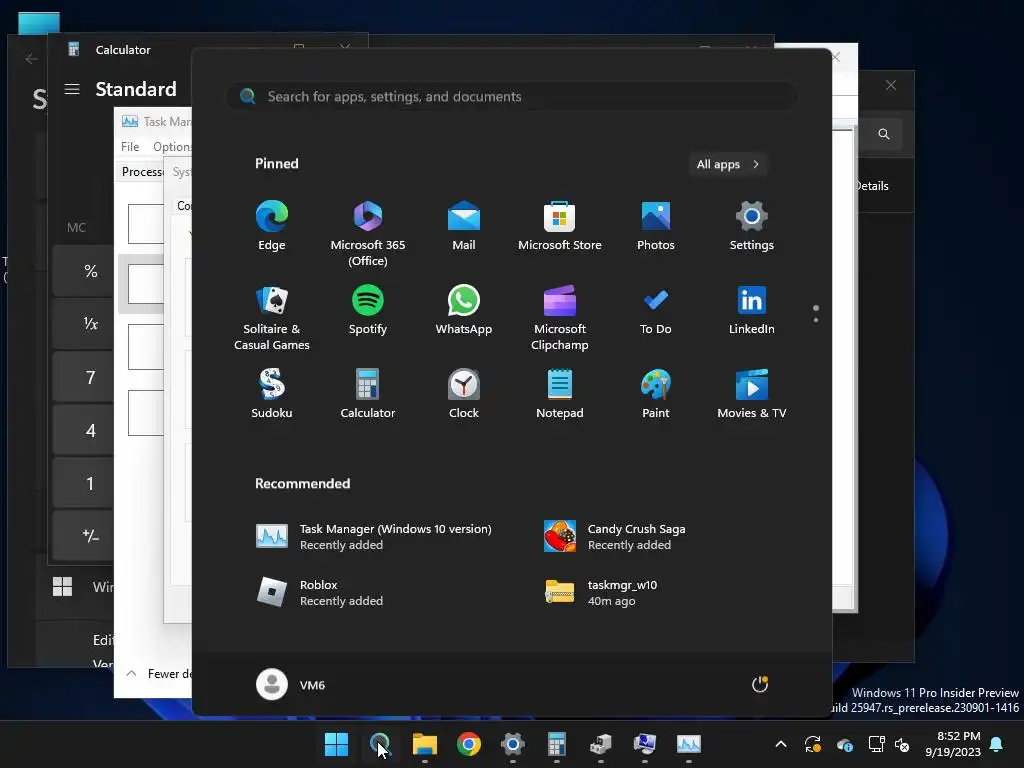
Task: Launch Microsoft Clipchamp
Action: pyautogui.click(x=560, y=318)
